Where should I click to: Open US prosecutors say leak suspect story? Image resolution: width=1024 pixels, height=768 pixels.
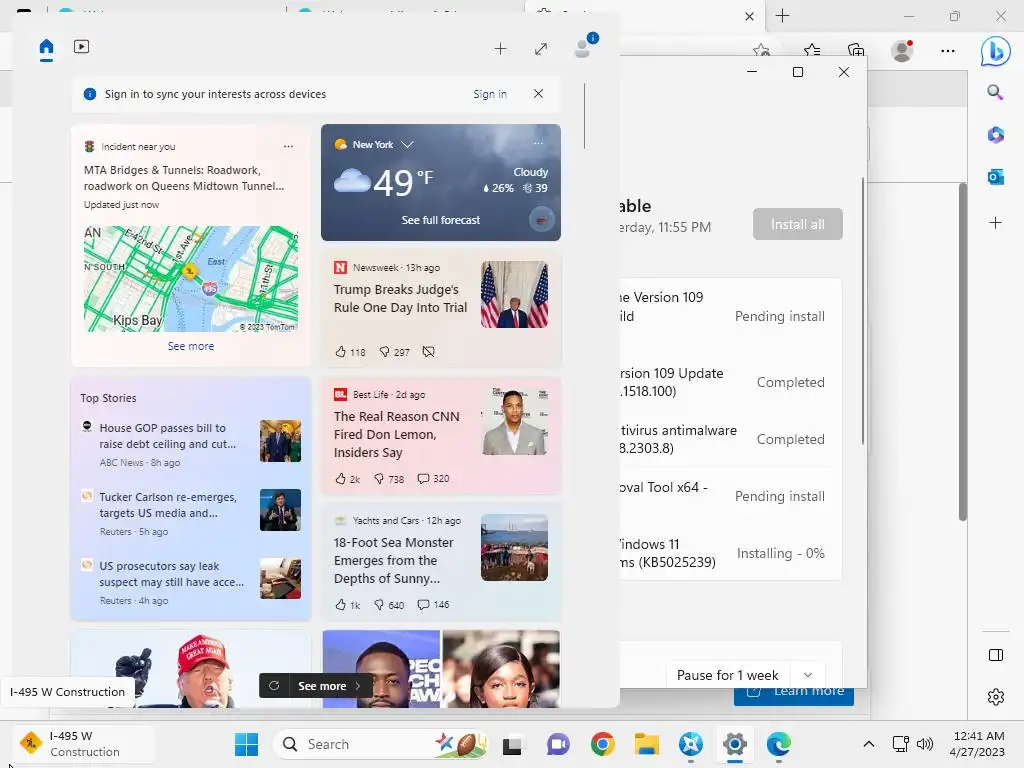[x=171, y=574]
